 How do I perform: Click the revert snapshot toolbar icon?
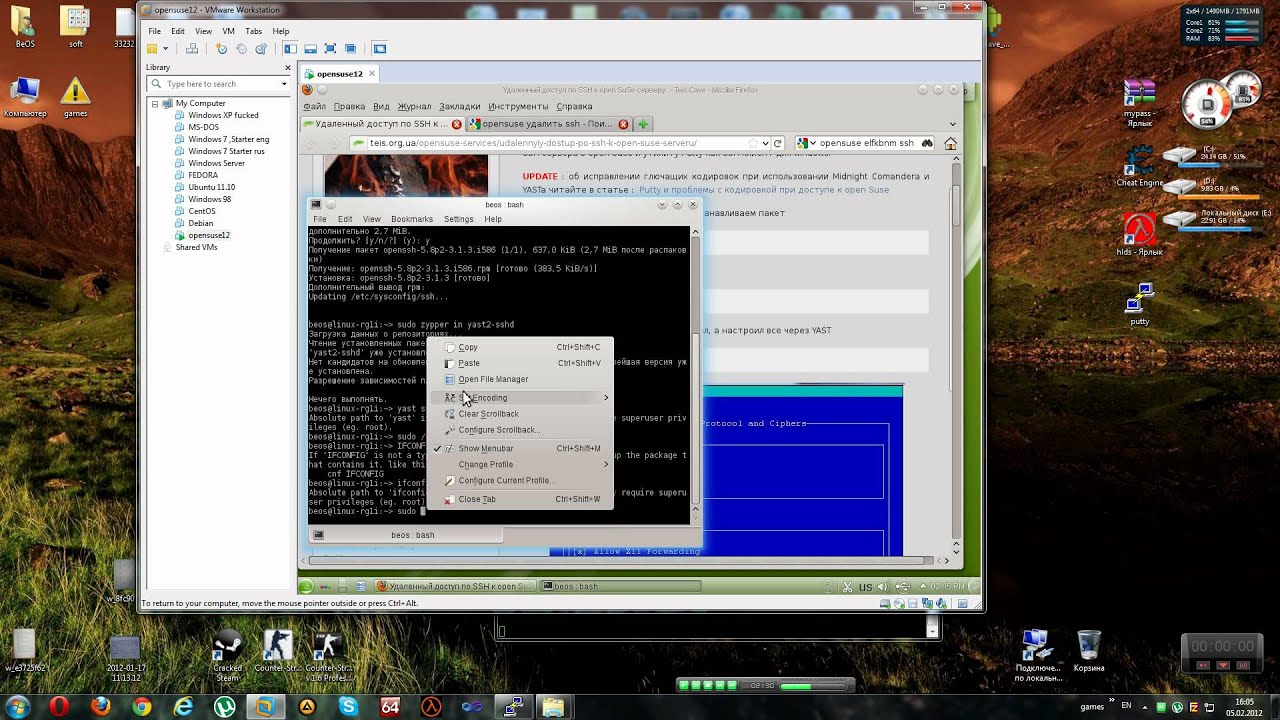pyautogui.click(x=241, y=49)
